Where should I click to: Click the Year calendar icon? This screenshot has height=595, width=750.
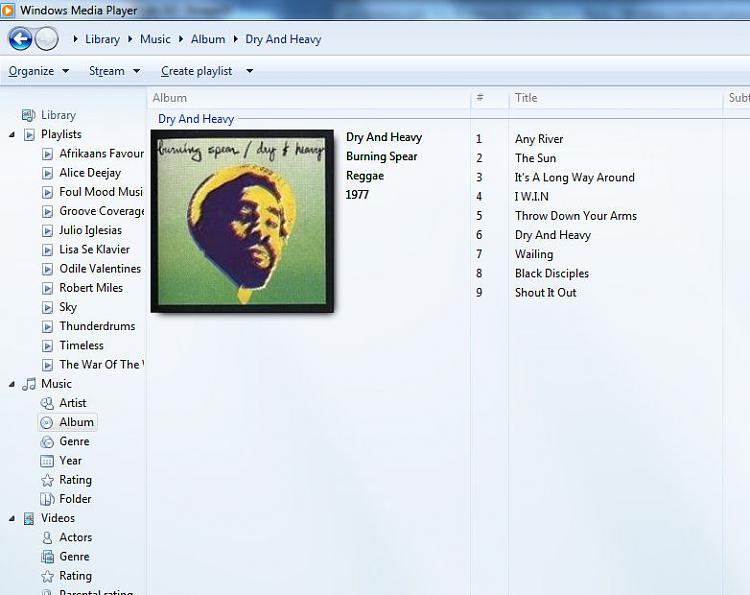click(47, 461)
